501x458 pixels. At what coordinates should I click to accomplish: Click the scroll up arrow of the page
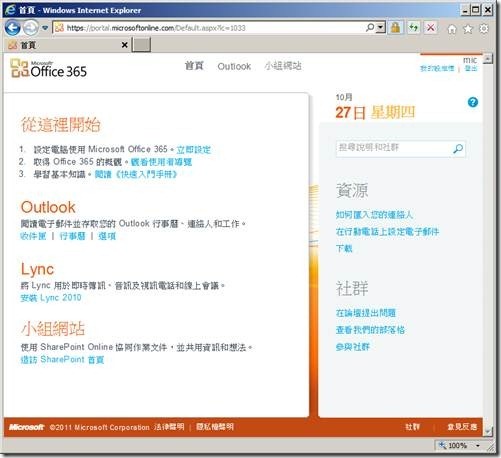487,59
